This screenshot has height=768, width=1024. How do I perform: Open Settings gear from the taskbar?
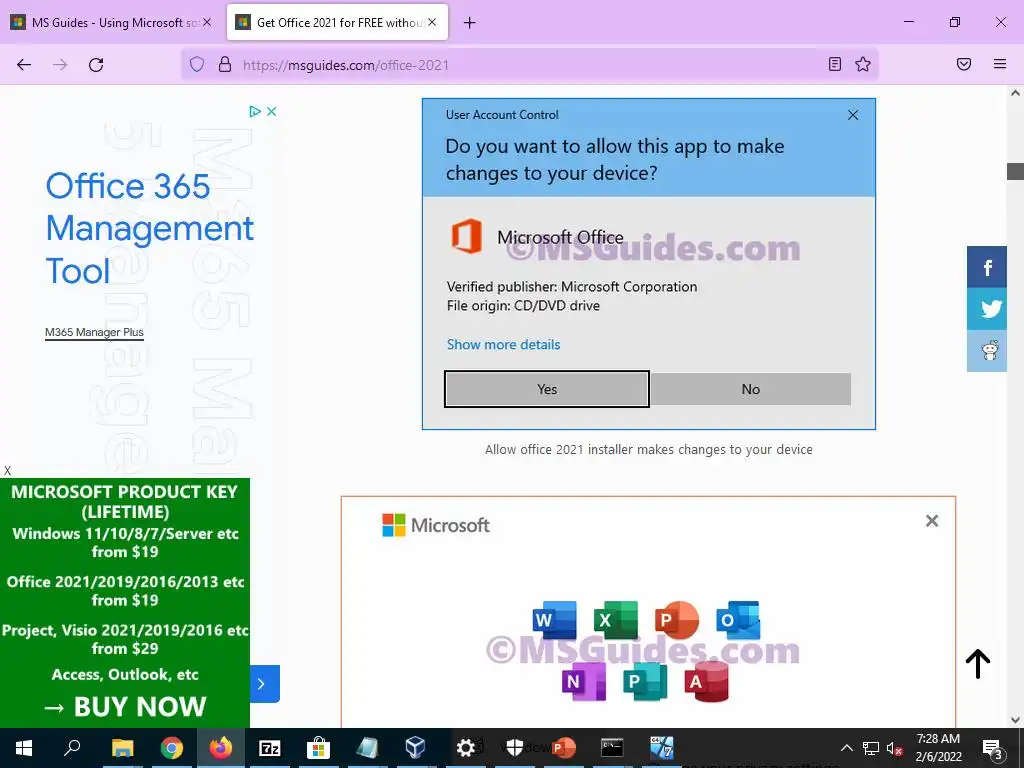pos(466,748)
